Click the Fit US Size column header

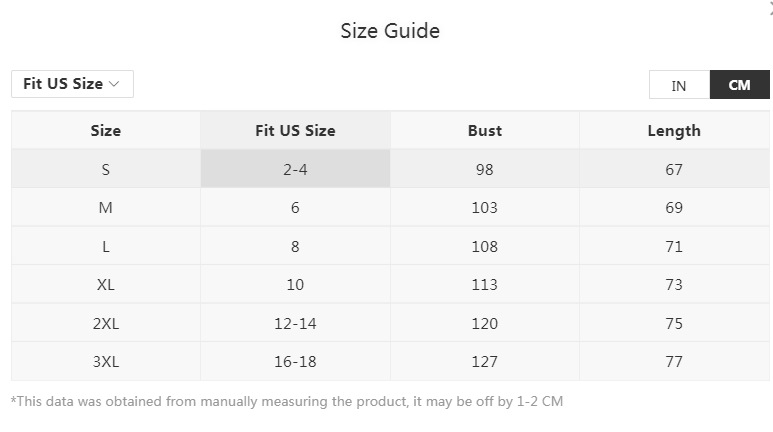click(295, 130)
